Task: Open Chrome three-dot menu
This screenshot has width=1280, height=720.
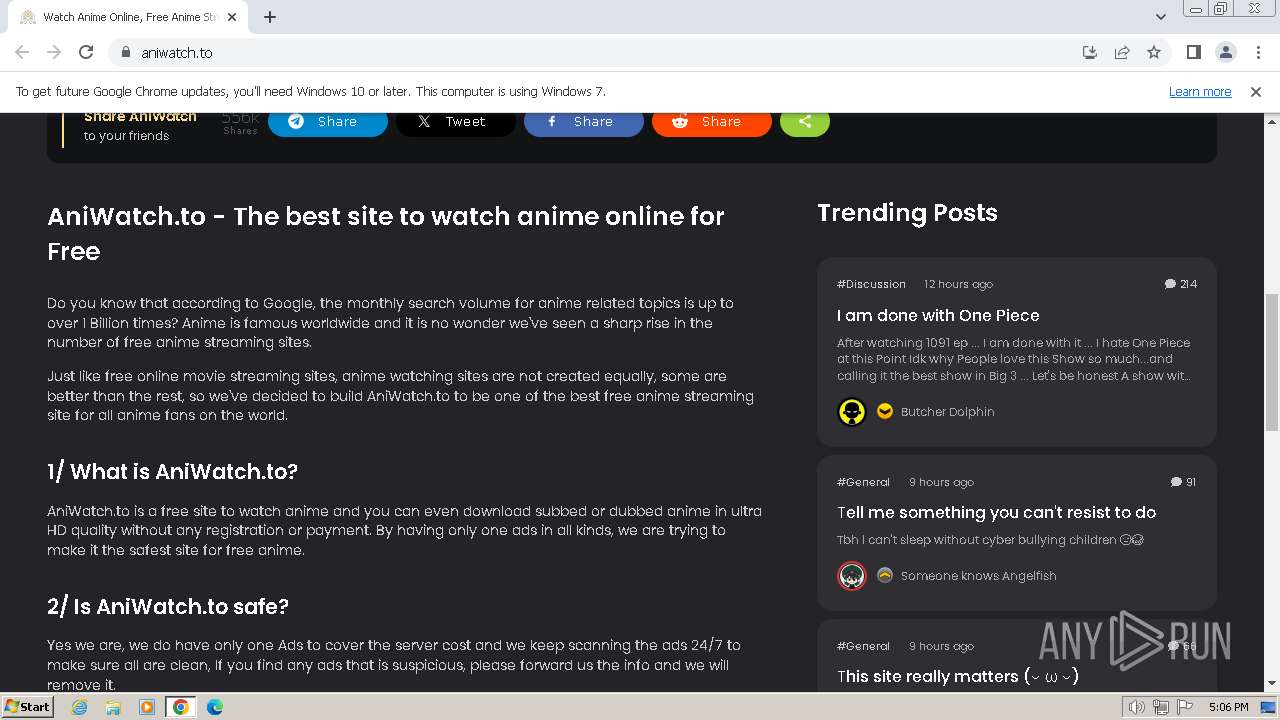Action: coord(1257,52)
